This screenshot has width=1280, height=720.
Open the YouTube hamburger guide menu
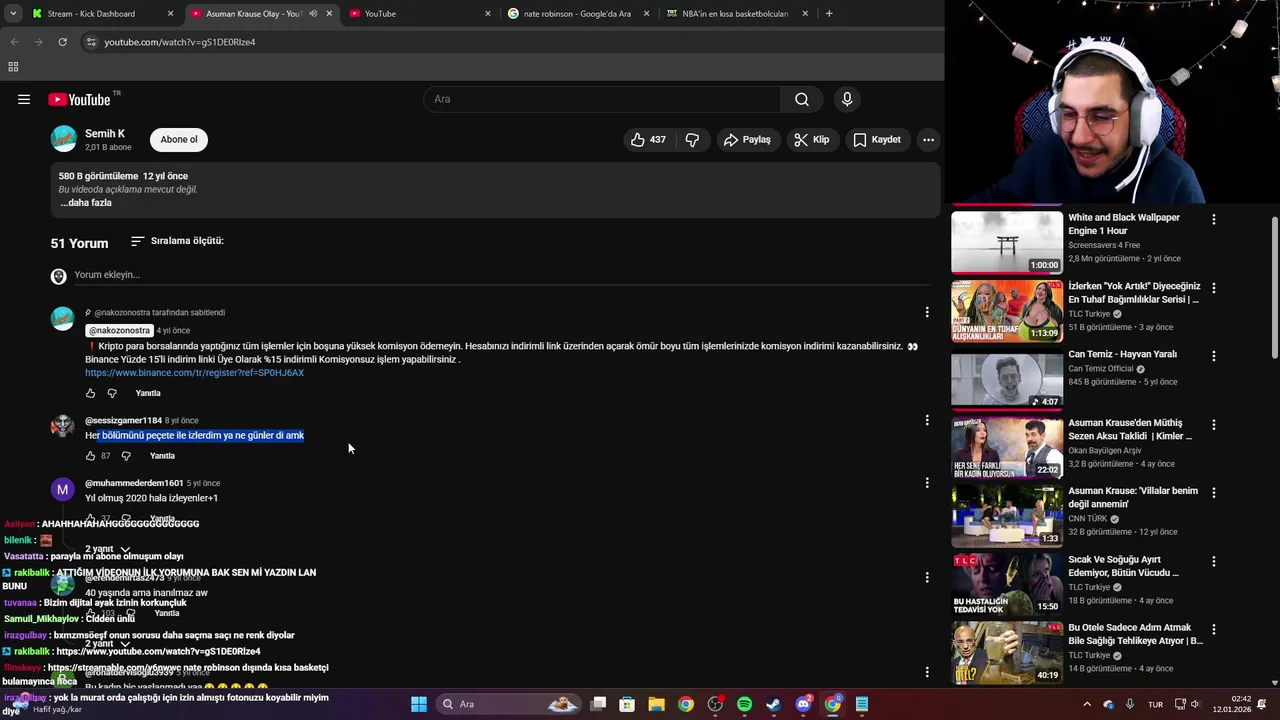(24, 99)
